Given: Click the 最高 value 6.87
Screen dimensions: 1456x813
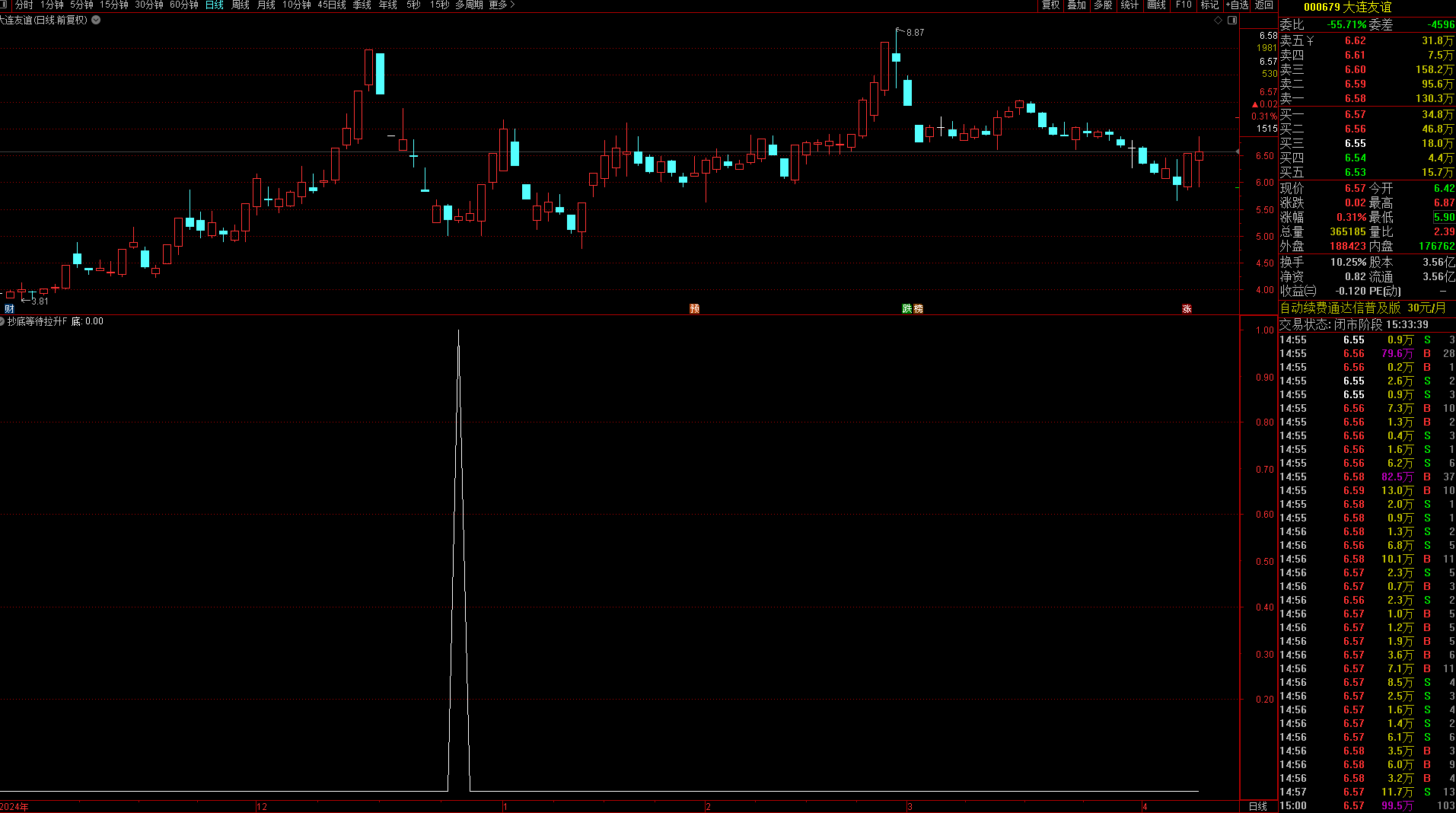Looking at the screenshot, I should tap(1445, 202).
